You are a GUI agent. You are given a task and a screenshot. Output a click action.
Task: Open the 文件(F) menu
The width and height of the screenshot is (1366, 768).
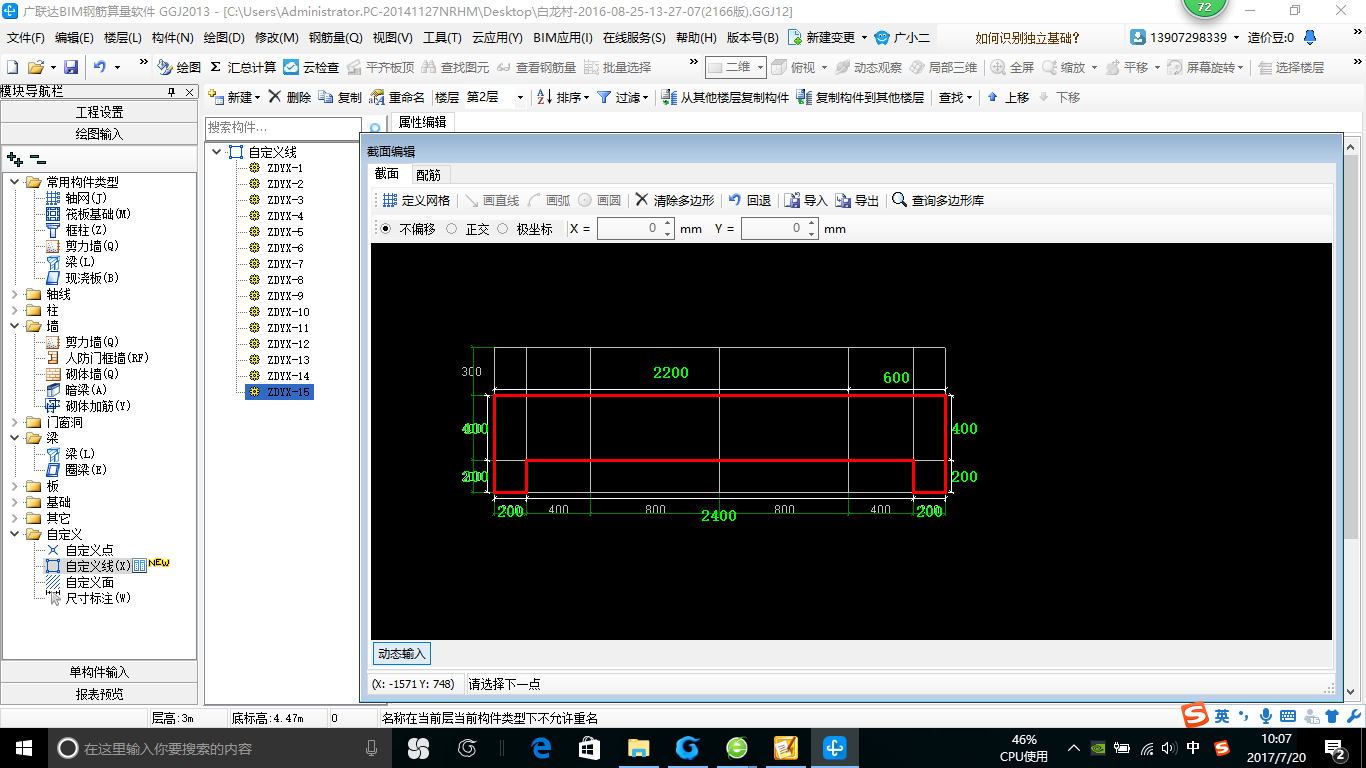(x=26, y=37)
